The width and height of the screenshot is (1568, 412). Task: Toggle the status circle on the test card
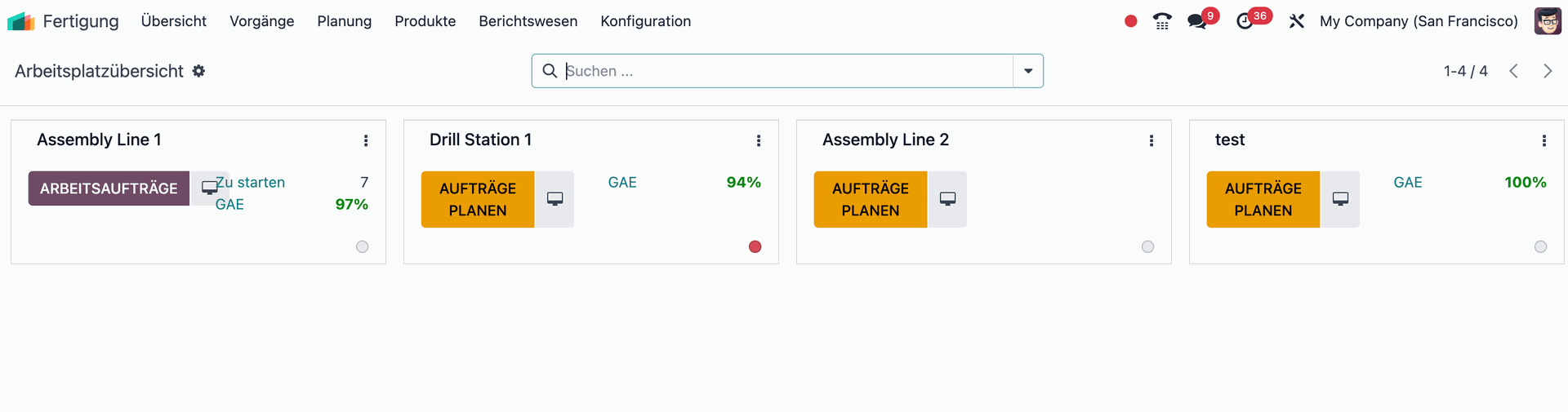pyautogui.click(x=1540, y=246)
